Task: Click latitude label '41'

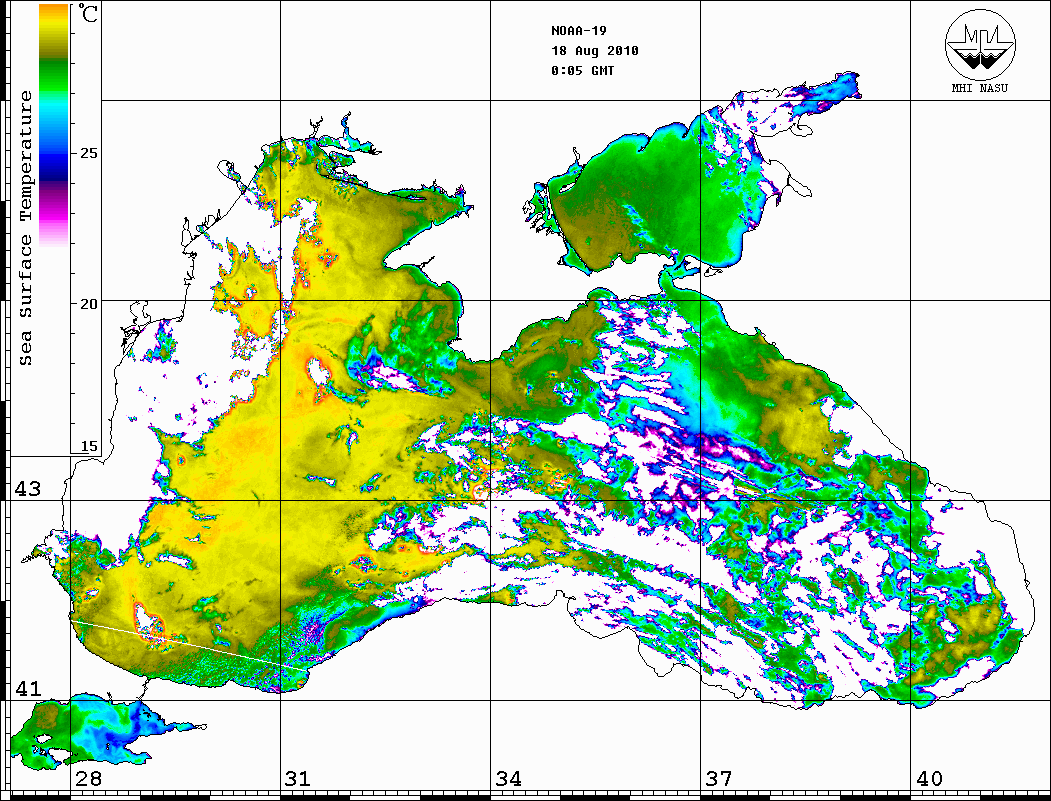Action: click(28, 688)
